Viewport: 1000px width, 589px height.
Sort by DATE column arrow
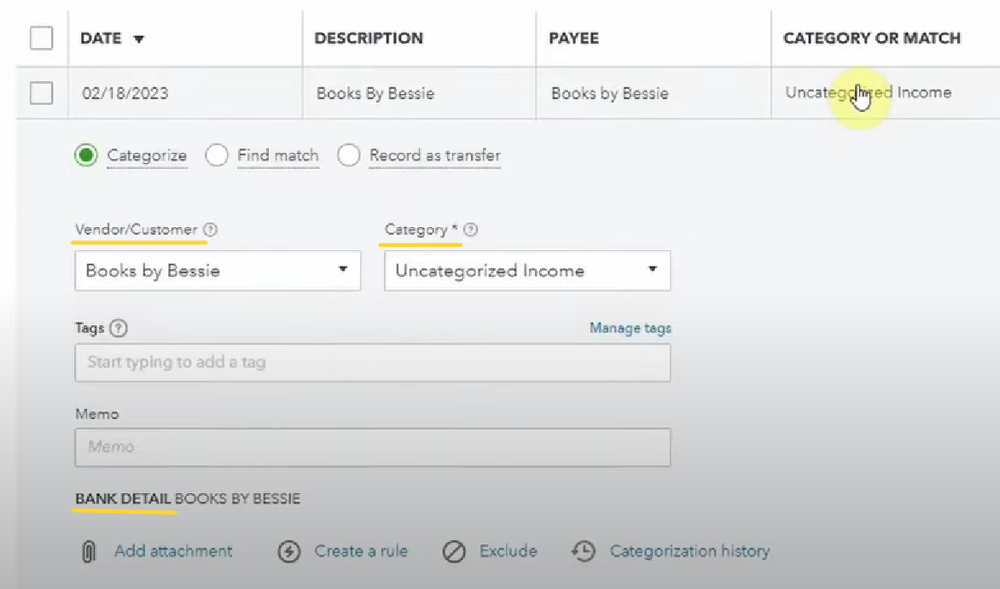(x=138, y=39)
